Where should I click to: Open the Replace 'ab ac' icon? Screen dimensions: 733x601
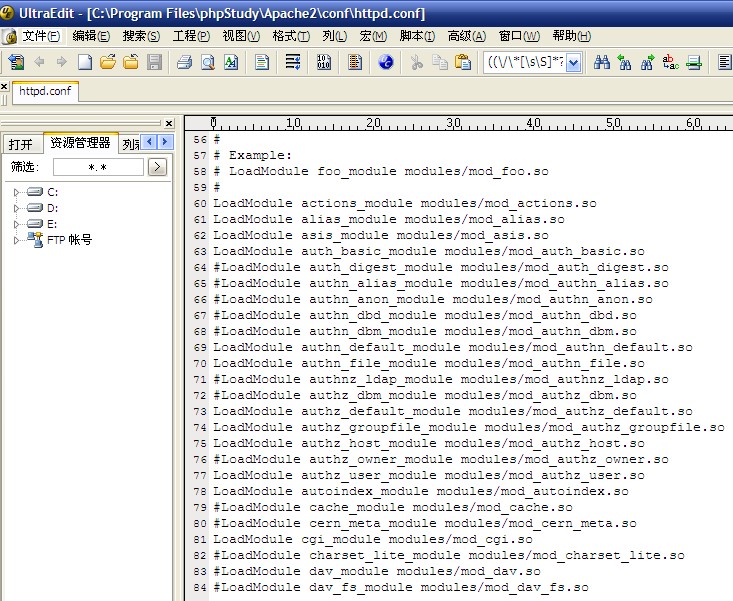pos(670,62)
